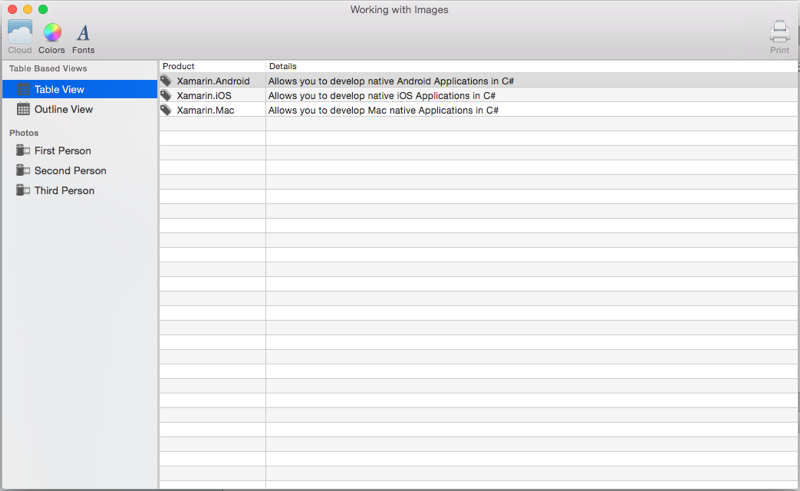
Task: Click the green zoom window button
Action: tap(43, 9)
